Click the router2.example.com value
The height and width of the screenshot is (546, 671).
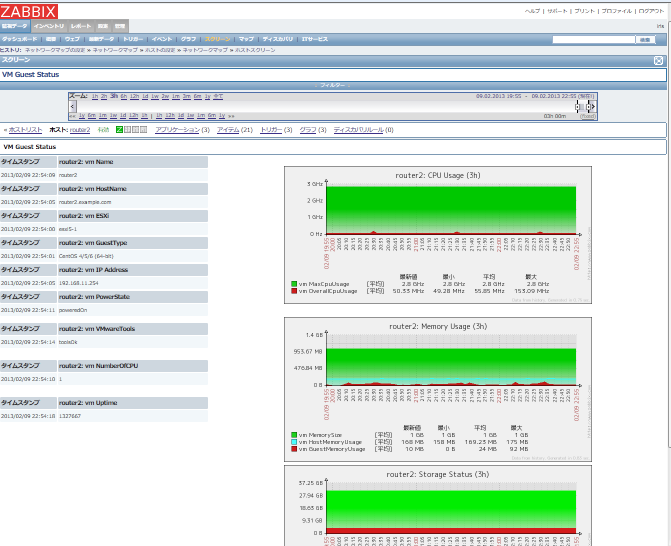pos(85,202)
